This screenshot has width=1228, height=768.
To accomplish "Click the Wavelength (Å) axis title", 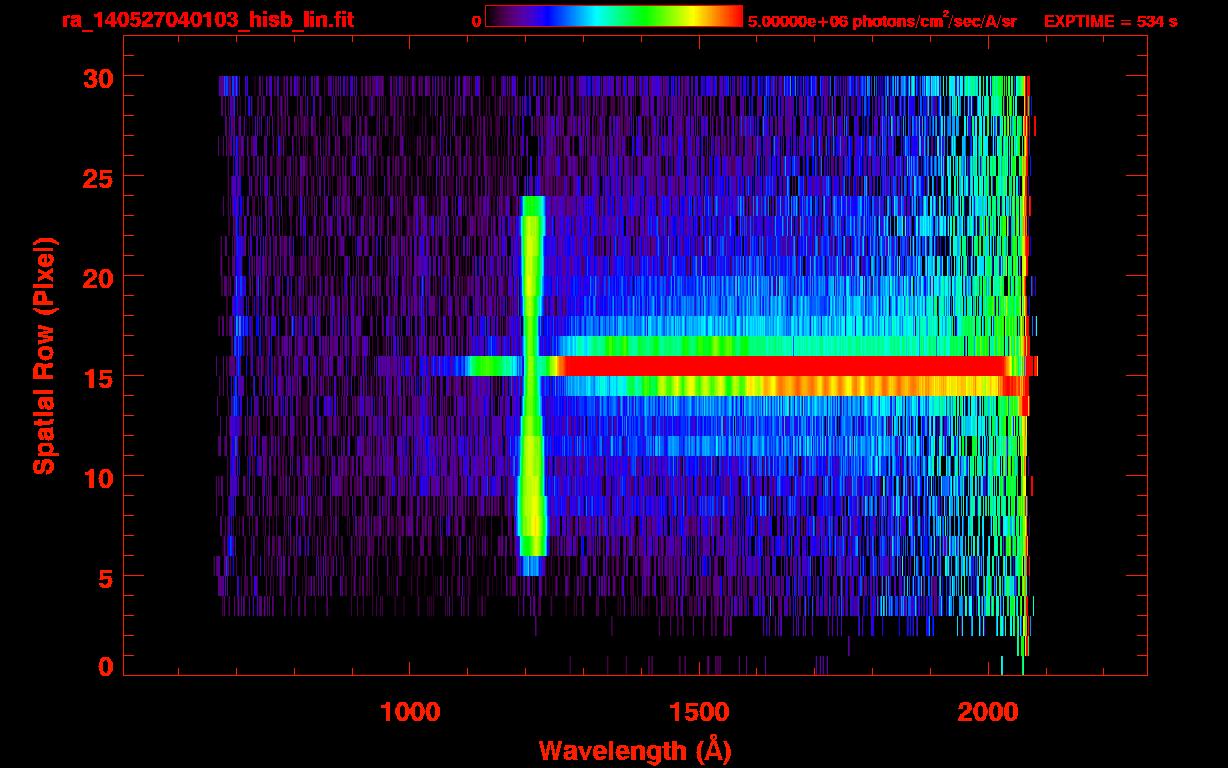I will 635,750.
